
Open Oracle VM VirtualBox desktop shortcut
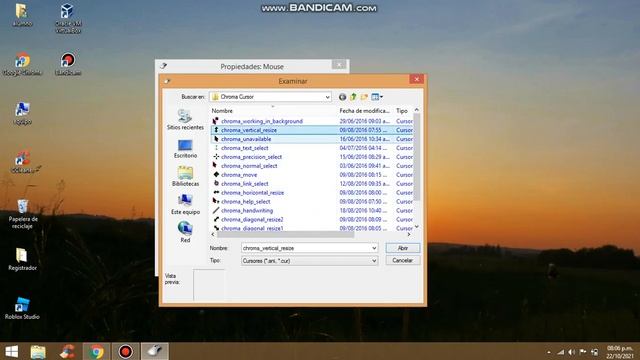(x=68, y=19)
